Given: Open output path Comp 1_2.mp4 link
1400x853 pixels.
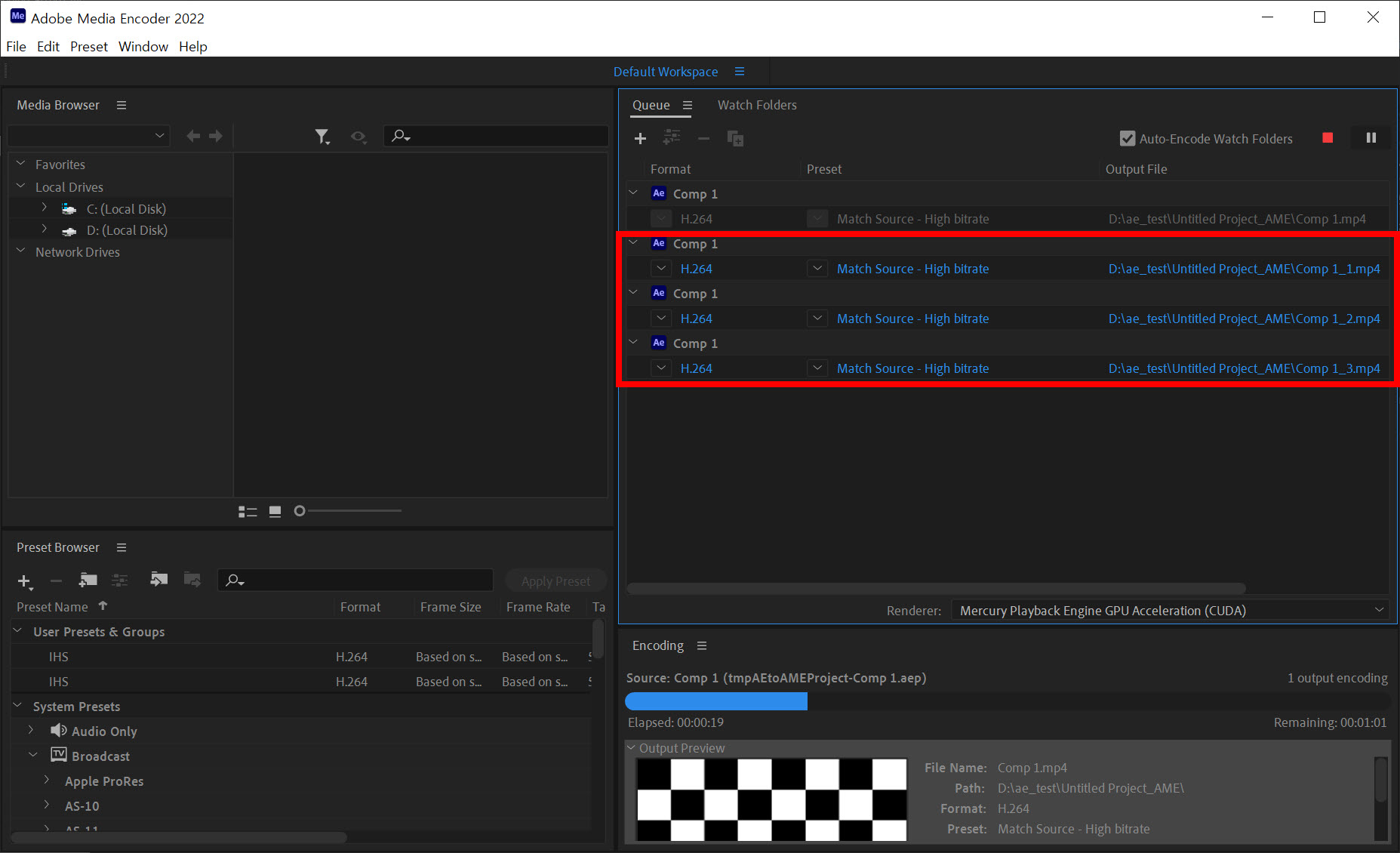Looking at the screenshot, I should [x=1244, y=319].
